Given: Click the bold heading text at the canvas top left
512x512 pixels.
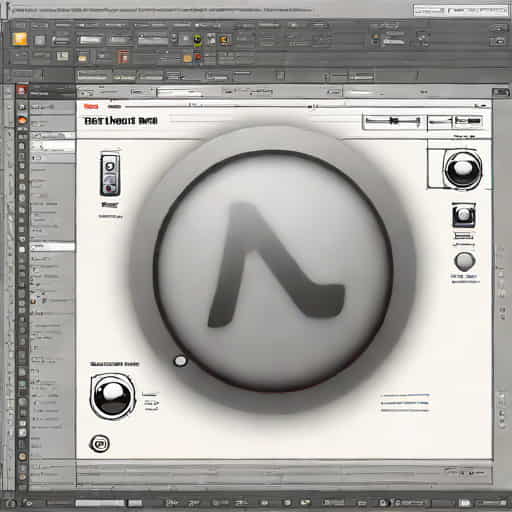Looking at the screenshot, I should [121, 121].
